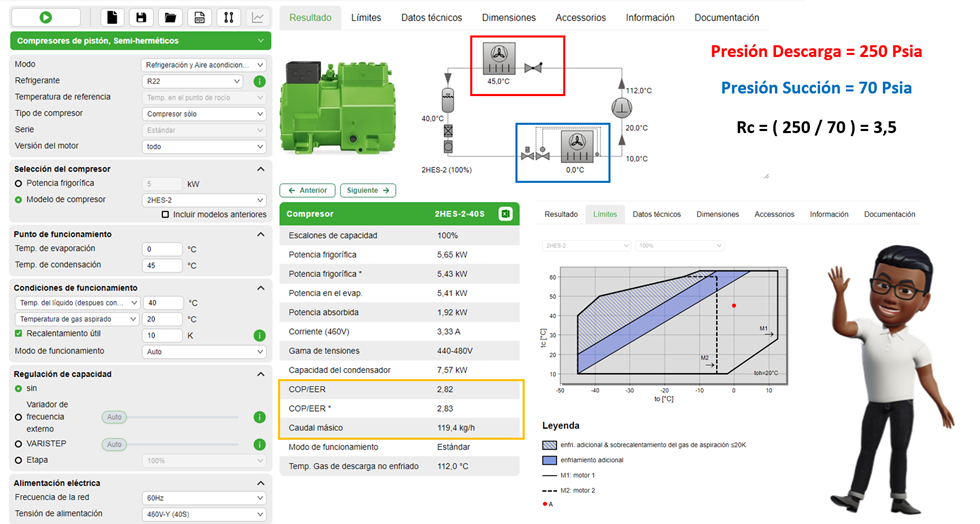Viewport: 980px width, 524px height.
Task: Click the condenser fan icon in diagram
Action: [499, 58]
